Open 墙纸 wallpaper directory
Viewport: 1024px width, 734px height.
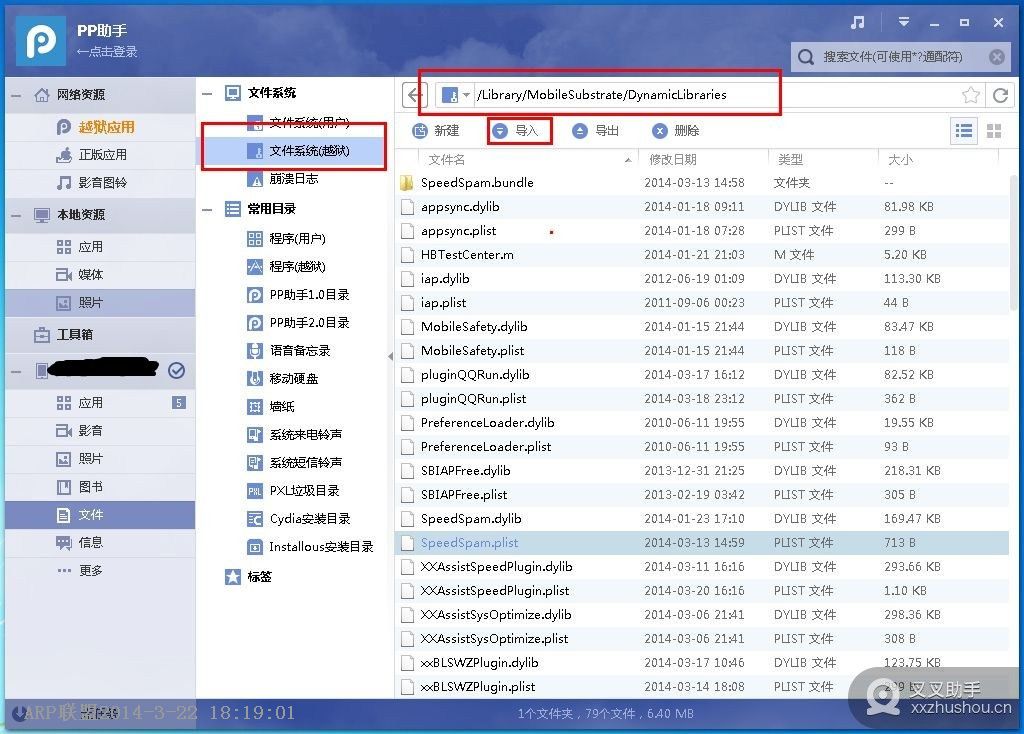271,407
